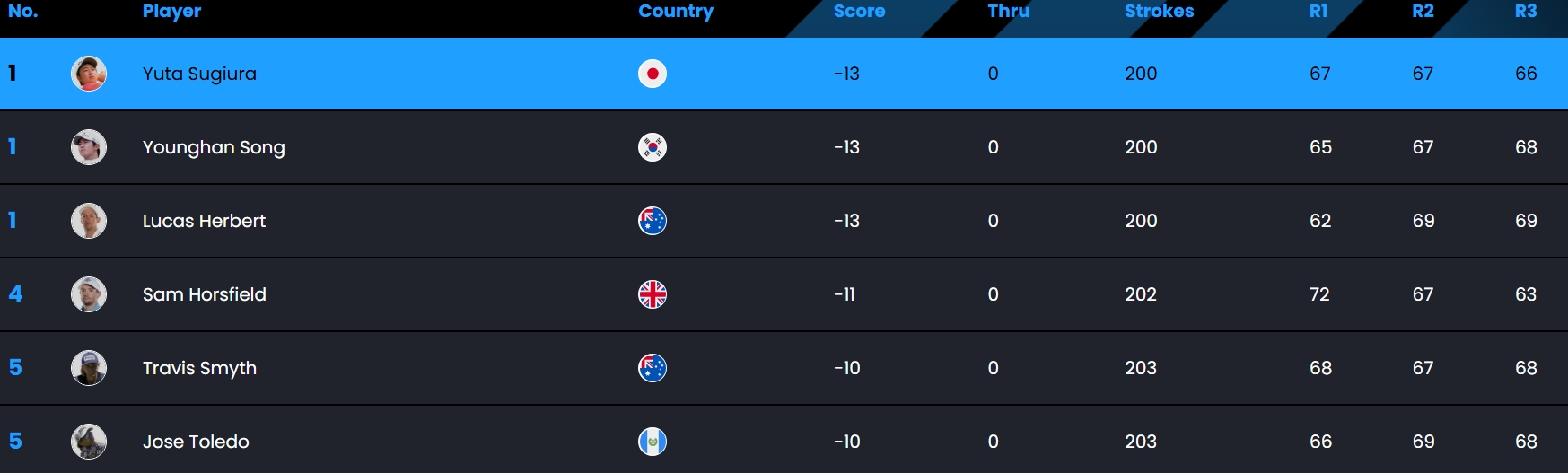The height and width of the screenshot is (473, 1568).
Task: Open Yuta Sugiura's avatar photo
Action: (x=89, y=74)
